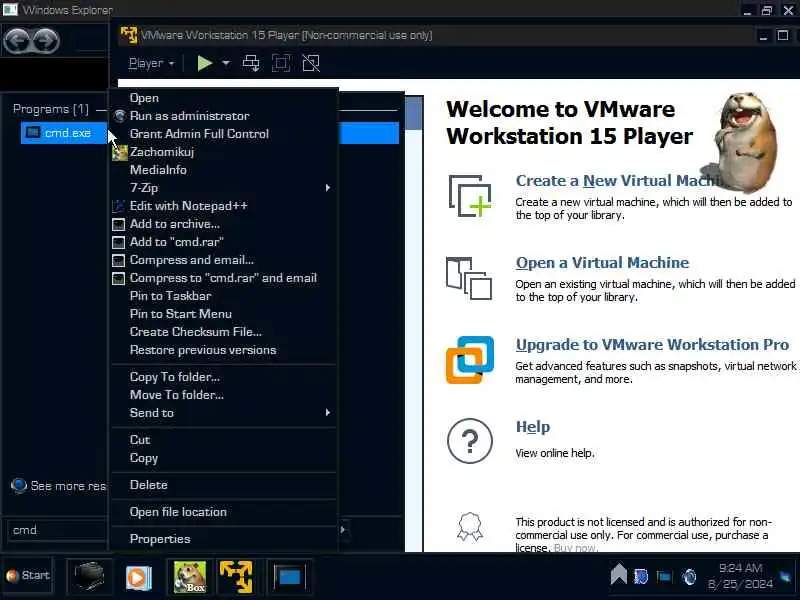Click the Create a New Virtual Machine icon
Viewport: 800px width, 600px height.
pyautogui.click(x=470, y=196)
